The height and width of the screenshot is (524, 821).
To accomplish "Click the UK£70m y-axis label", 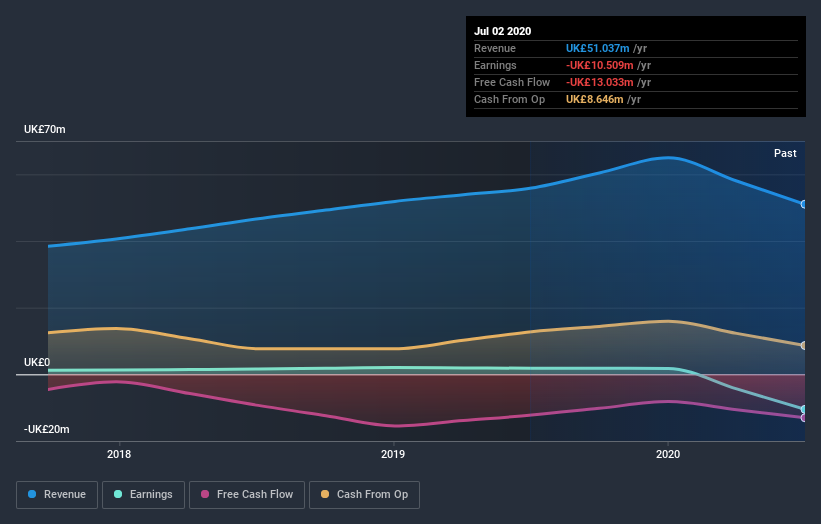I will [x=45, y=129].
